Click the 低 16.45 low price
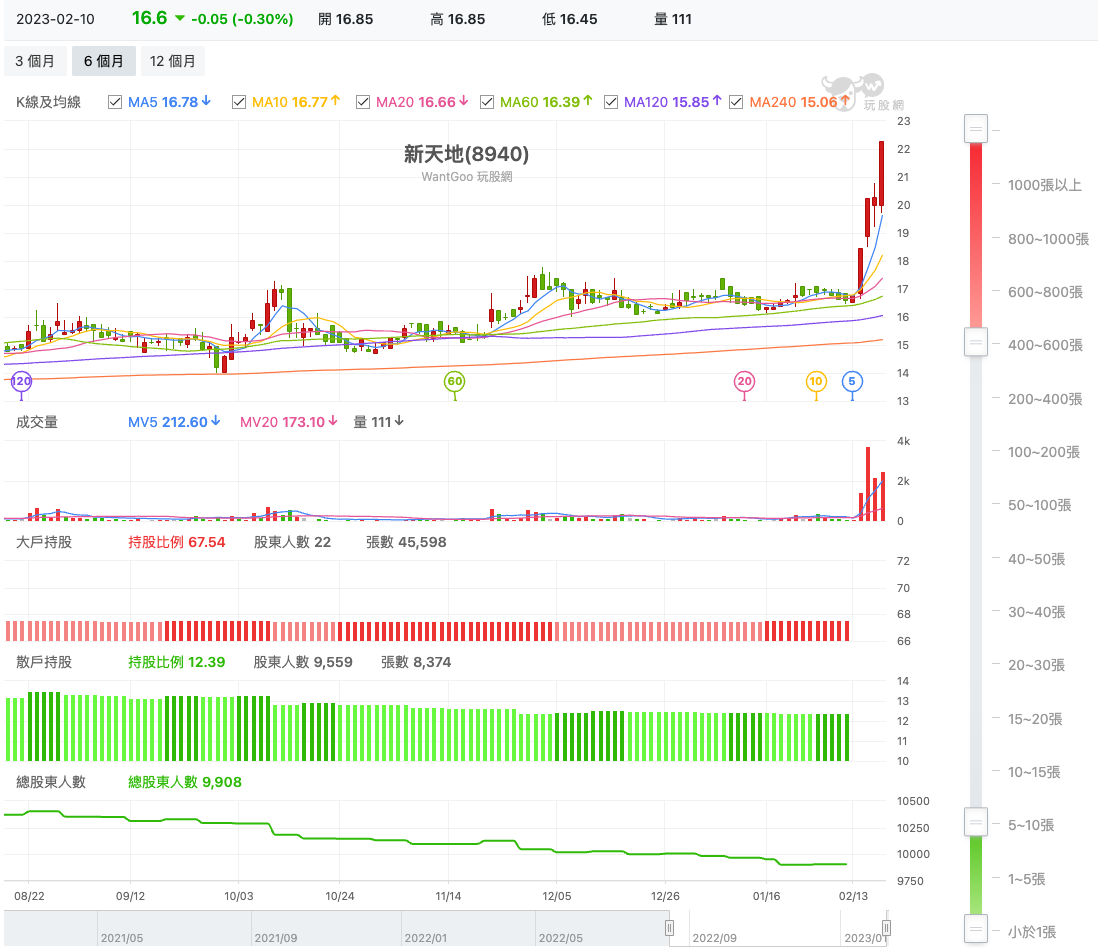Screen dimensions: 1098x948 (570, 20)
